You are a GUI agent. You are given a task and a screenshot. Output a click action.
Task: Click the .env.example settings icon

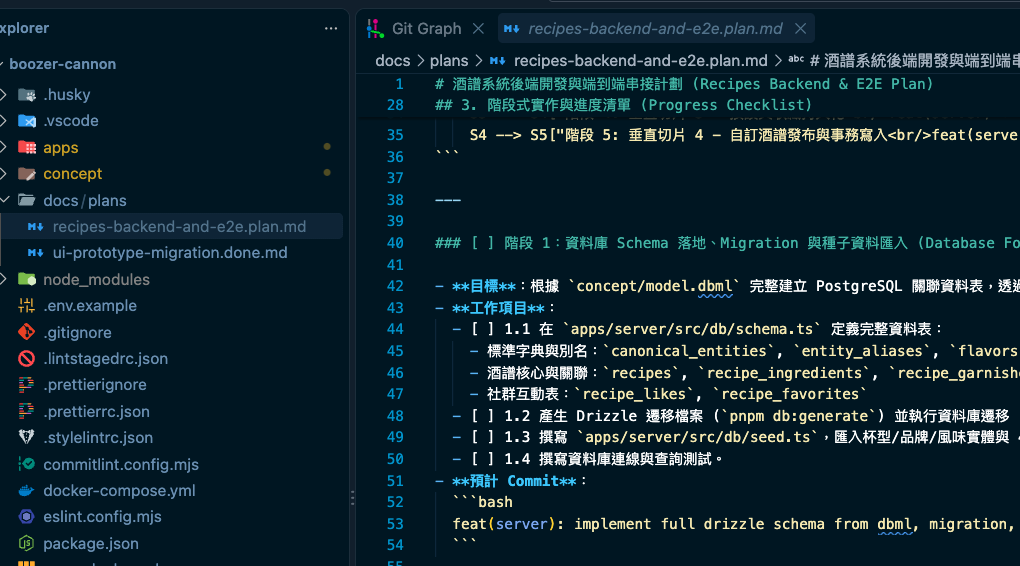pos(27,306)
